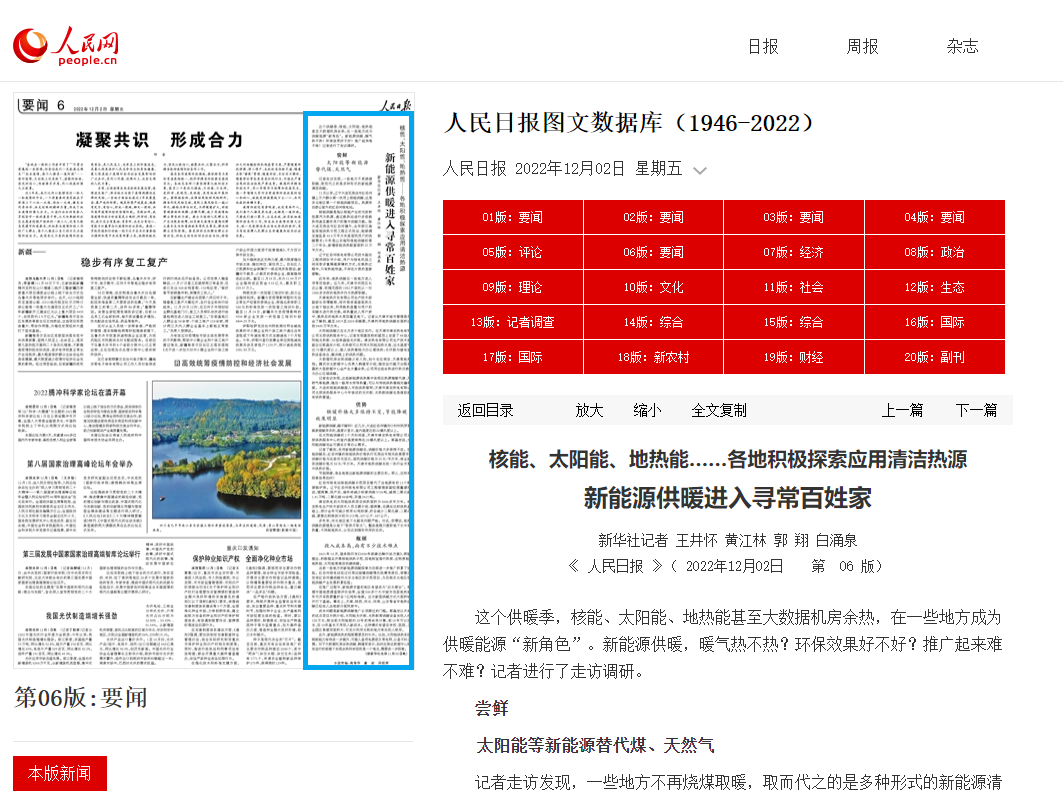View the second 综合 page, 15版
1063x799 pixels.
coord(794,322)
